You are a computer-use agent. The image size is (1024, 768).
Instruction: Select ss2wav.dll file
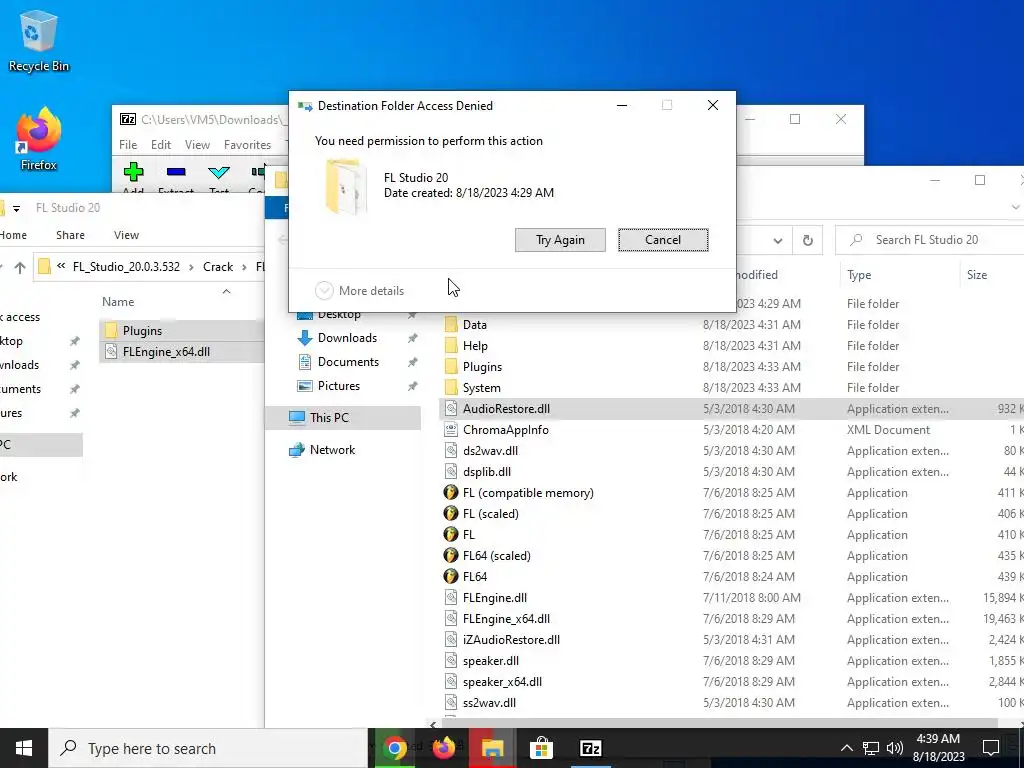[489, 703]
